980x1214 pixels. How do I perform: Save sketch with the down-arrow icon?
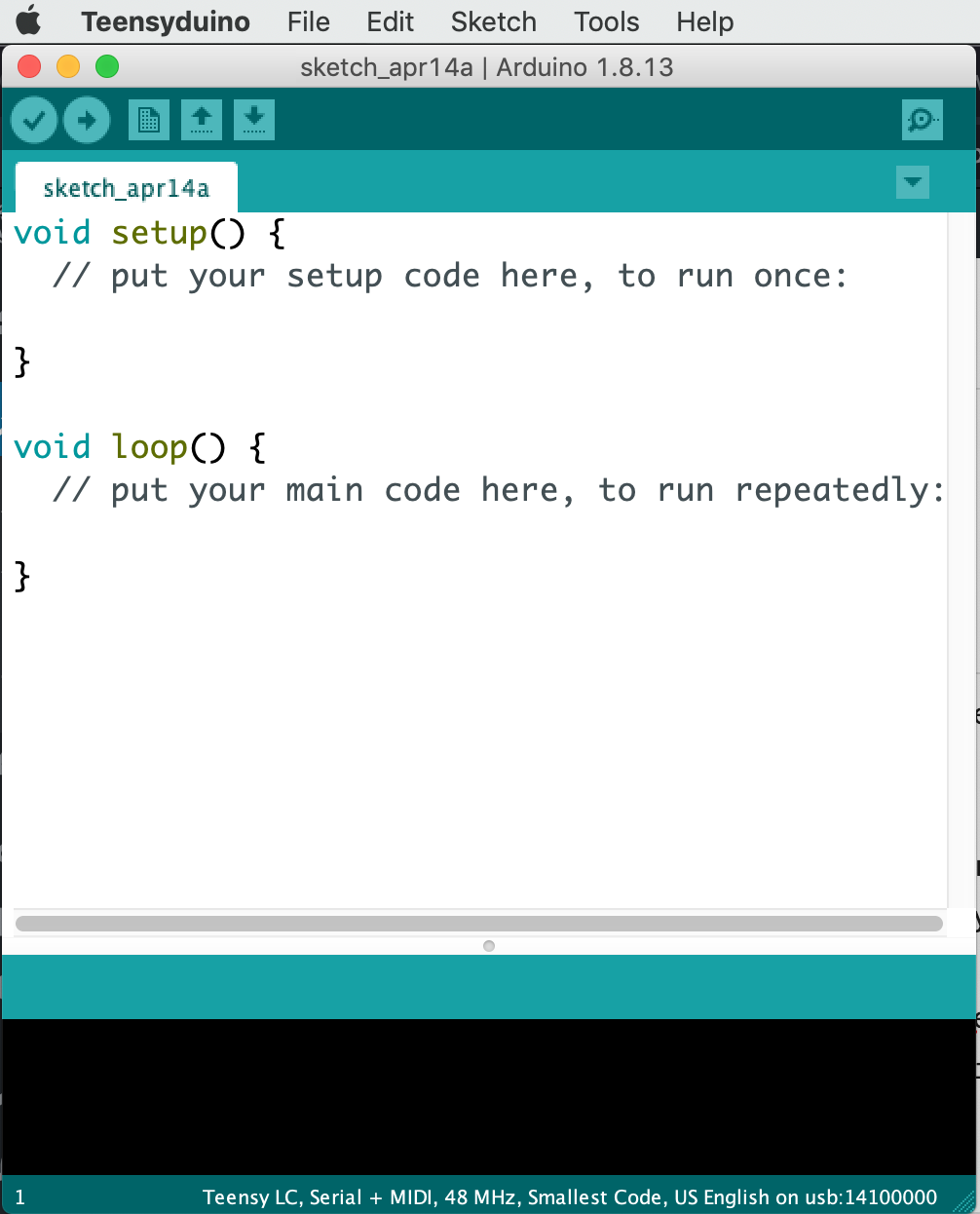coord(254,120)
